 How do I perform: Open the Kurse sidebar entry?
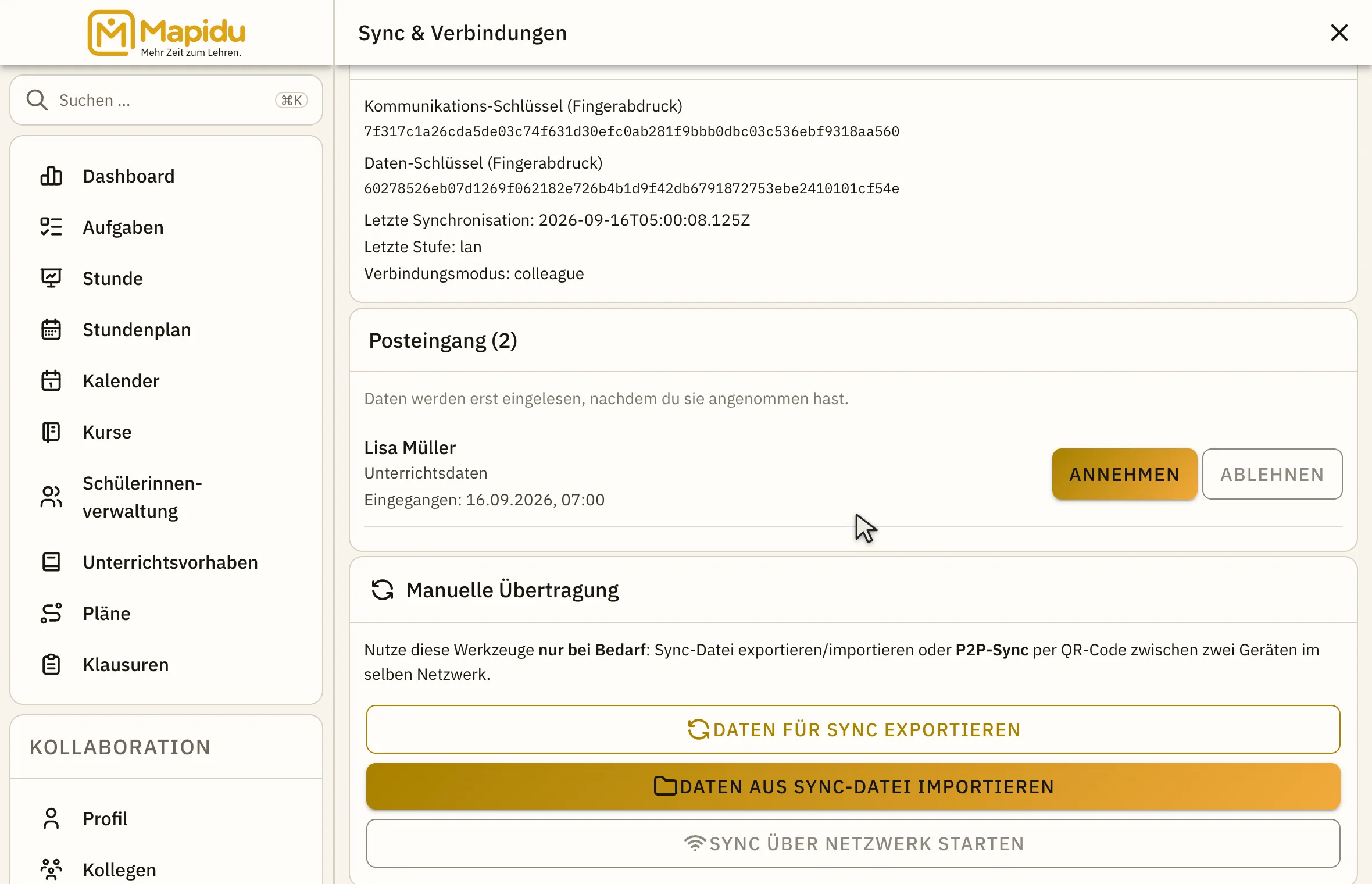[166, 432]
